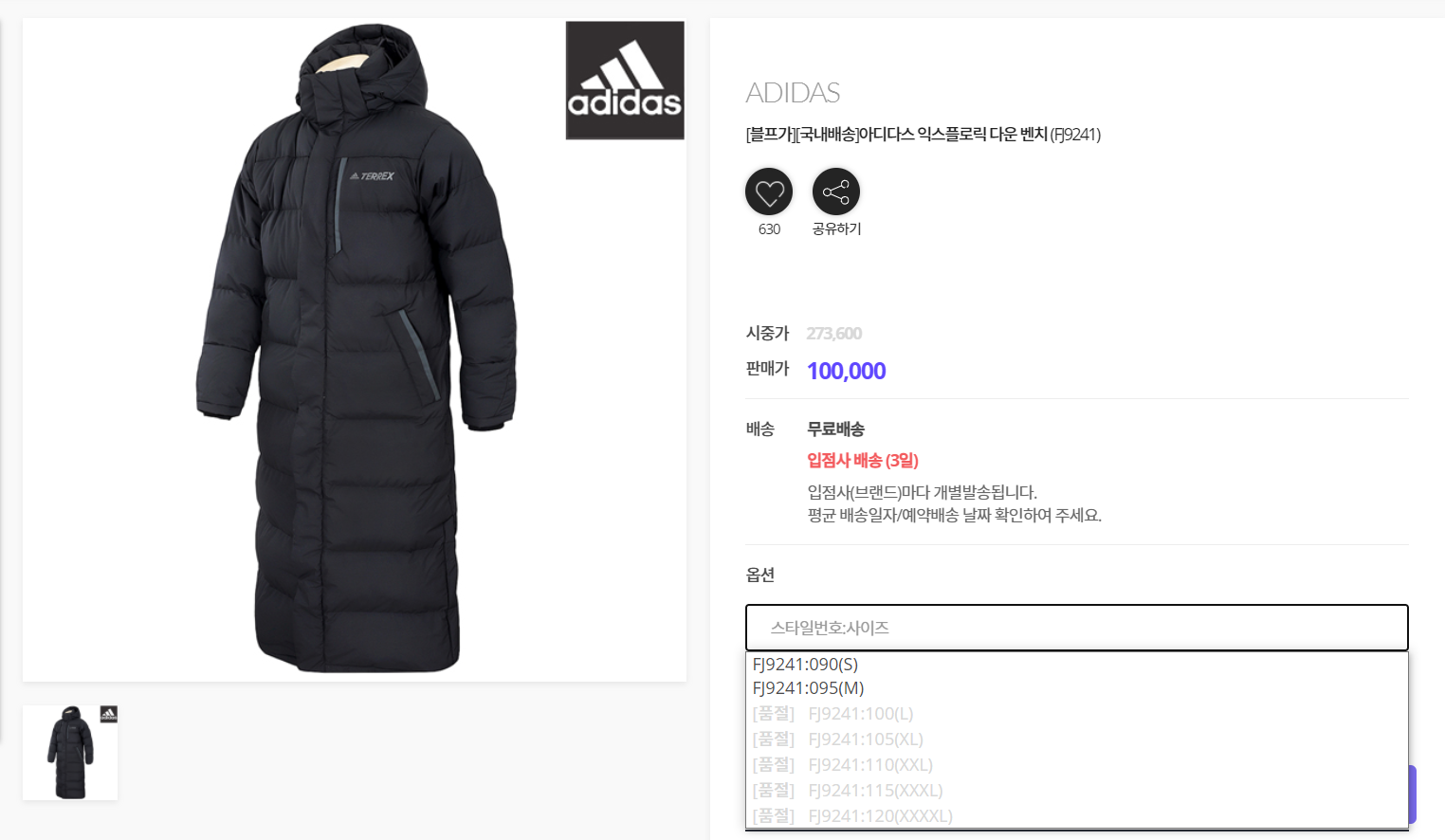Viewport: 1445px width, 840px height.
Task: Click the 공유하기 label under share
Action: coord(836,228)
